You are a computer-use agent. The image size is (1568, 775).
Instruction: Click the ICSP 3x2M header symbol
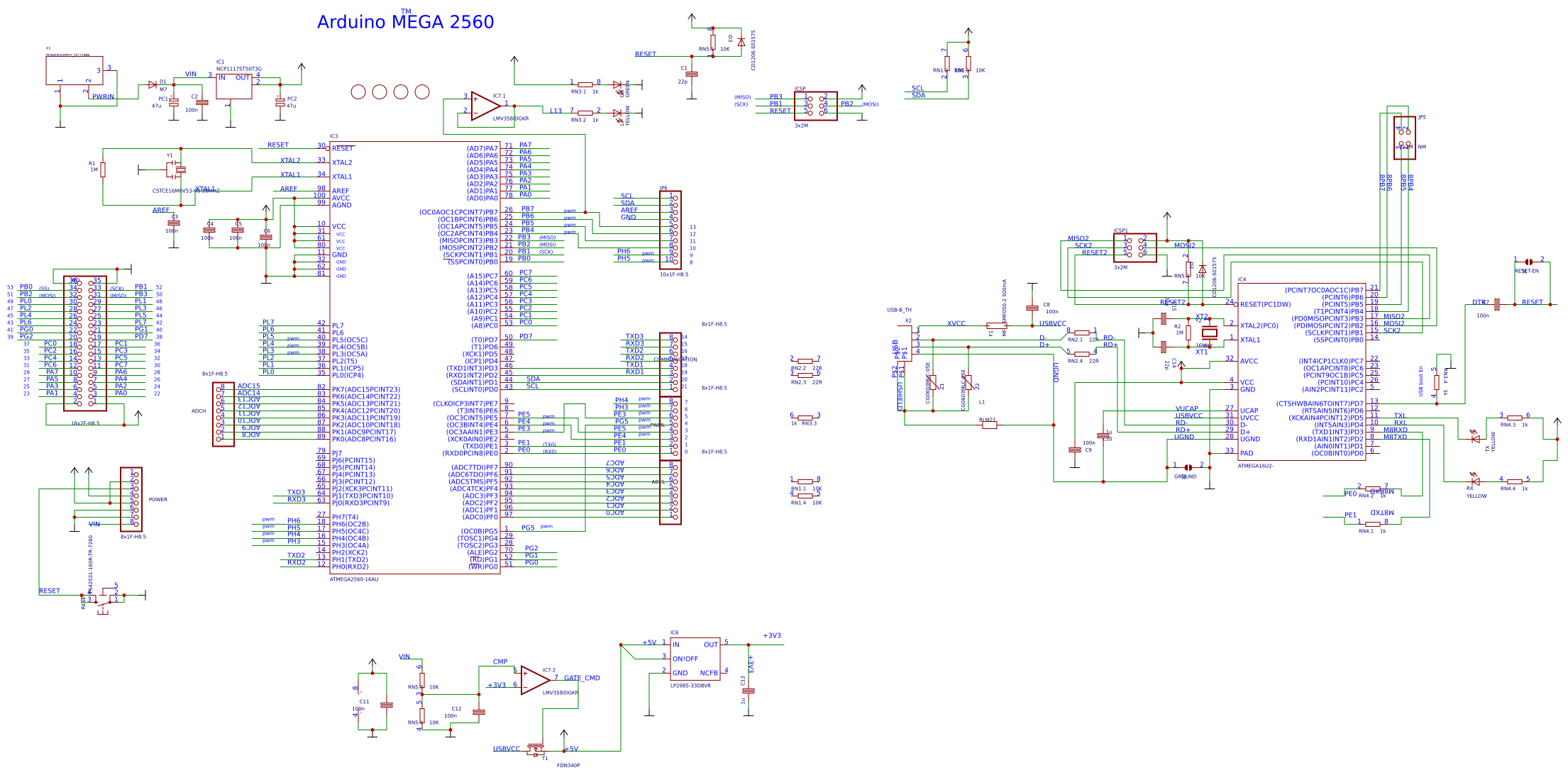tap(815, 106)
